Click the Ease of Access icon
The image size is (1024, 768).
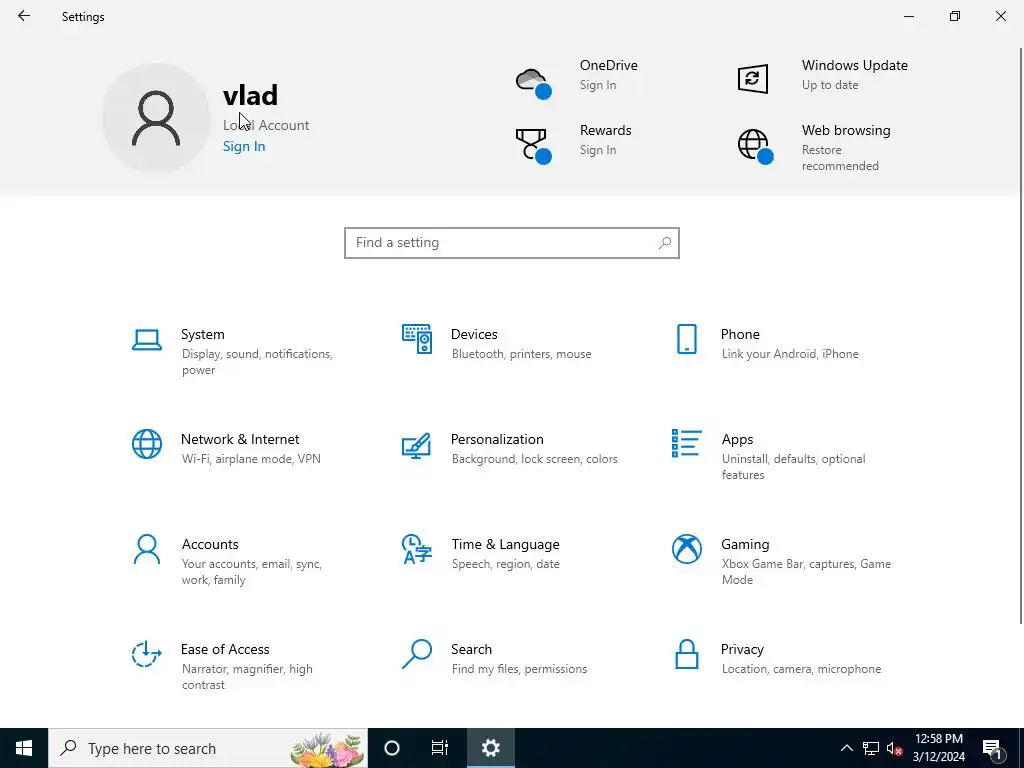click(146, 654)
